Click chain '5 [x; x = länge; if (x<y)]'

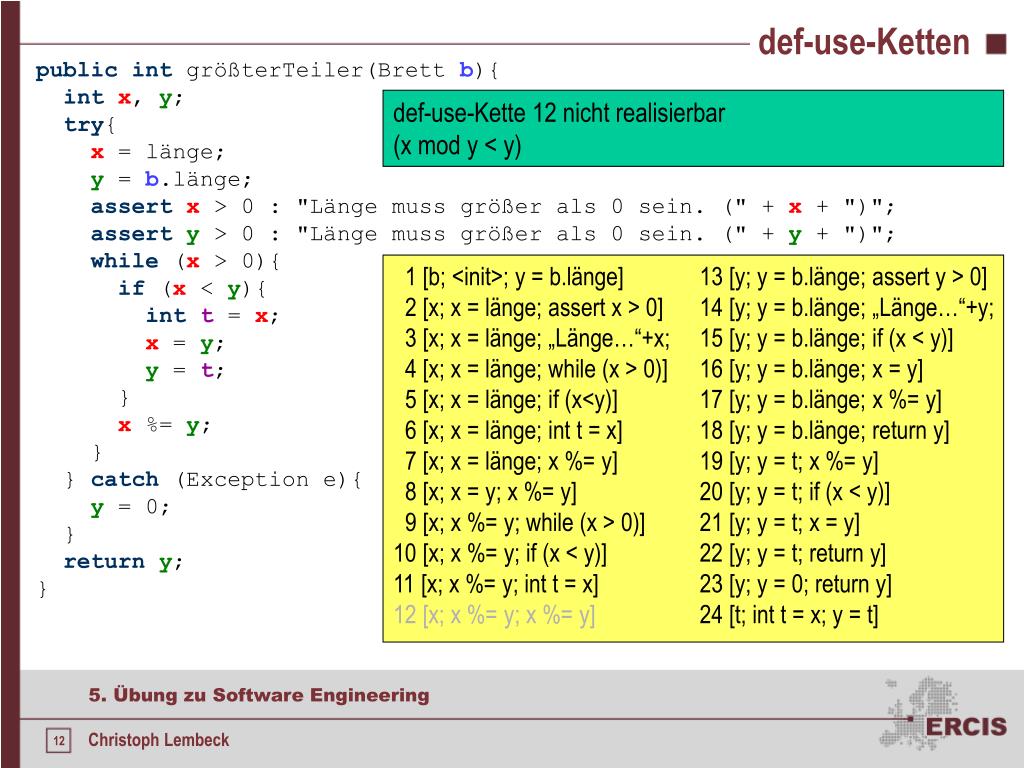pyautogui.click(x=511, y=400)
